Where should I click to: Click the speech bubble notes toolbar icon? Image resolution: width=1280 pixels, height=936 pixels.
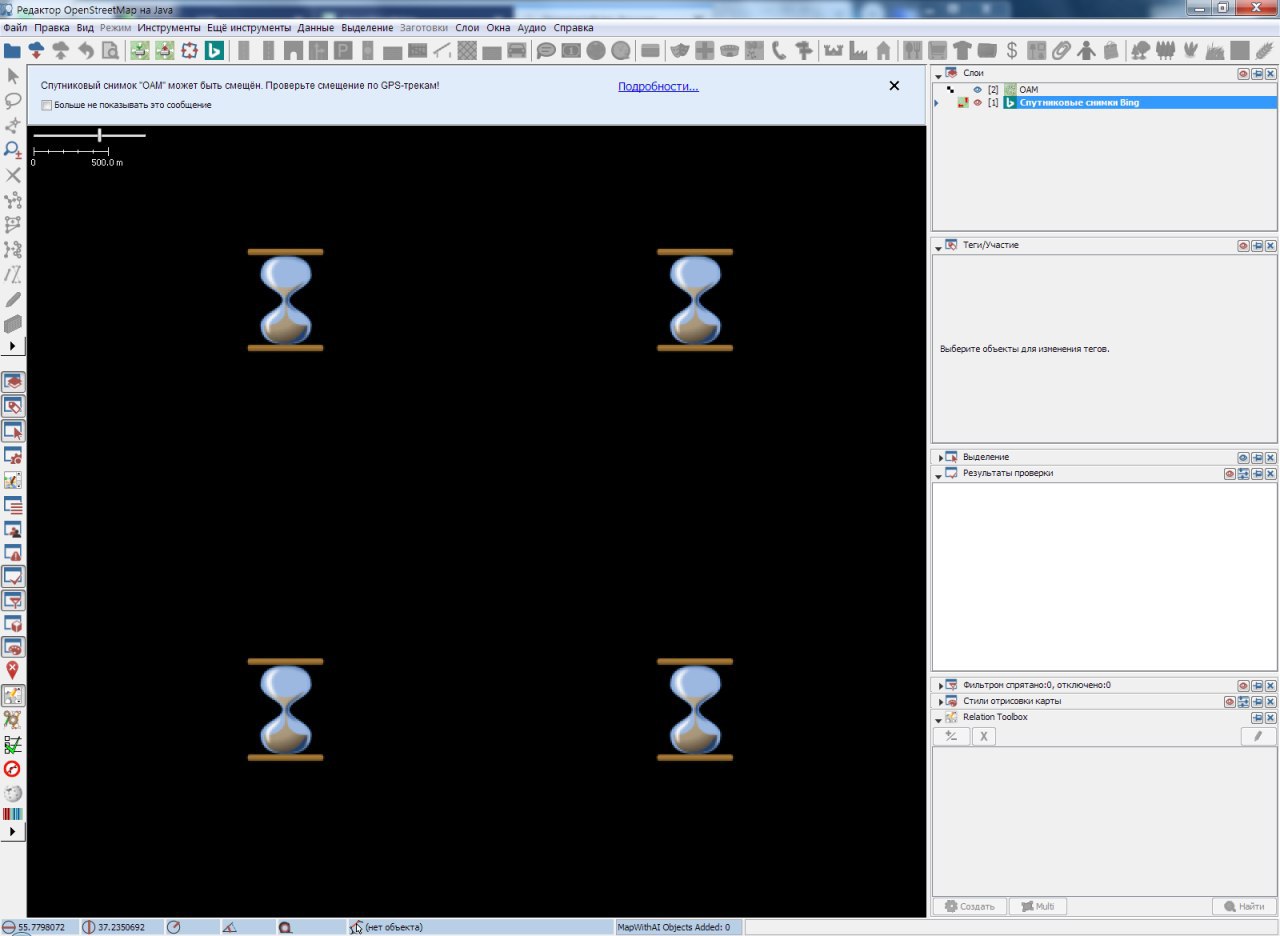tap(546, 50)
